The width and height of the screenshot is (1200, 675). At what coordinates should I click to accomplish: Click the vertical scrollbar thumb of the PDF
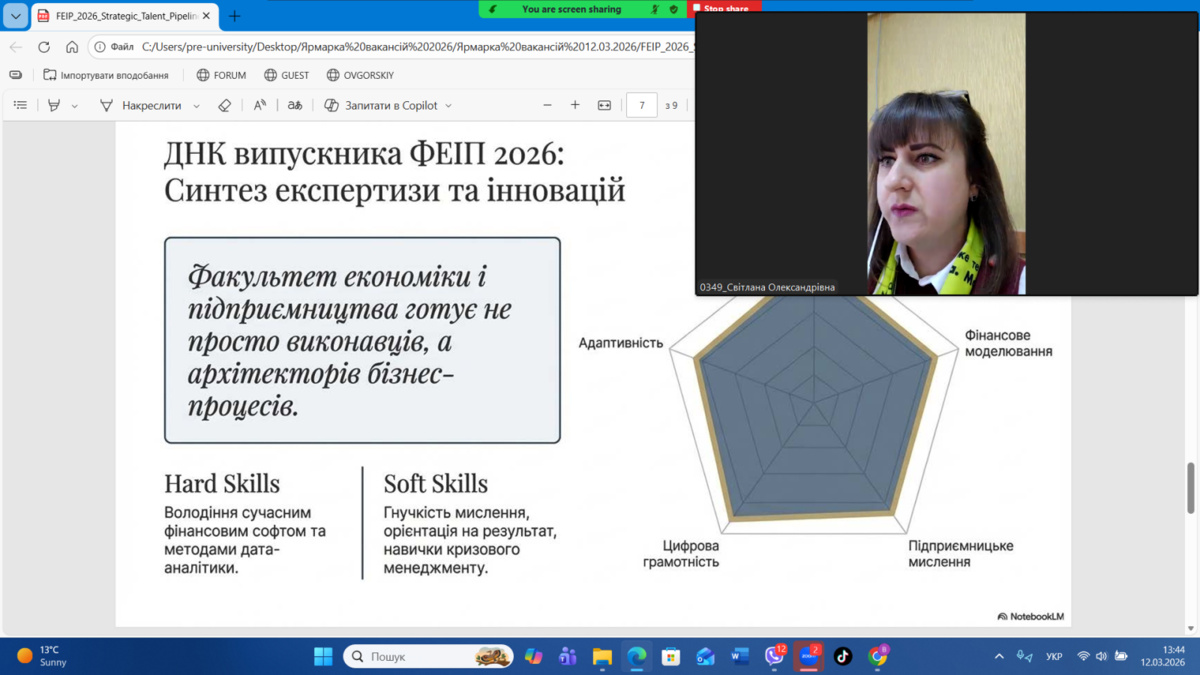1190,488
